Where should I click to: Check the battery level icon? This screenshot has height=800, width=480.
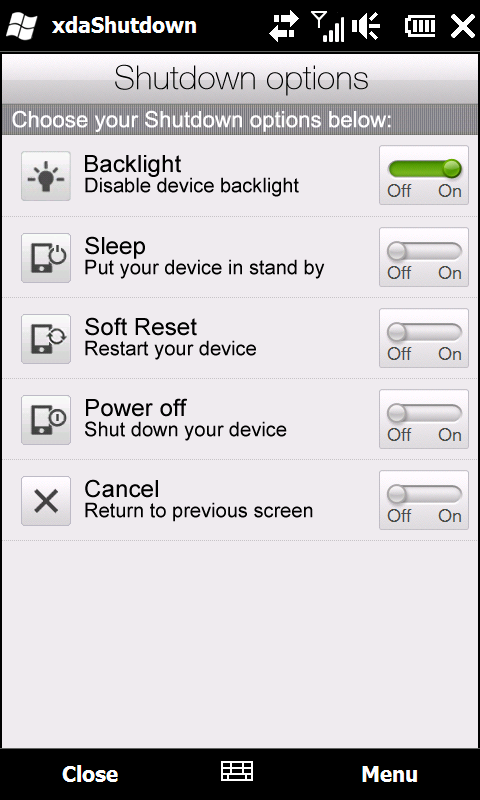tap(420, 26)
